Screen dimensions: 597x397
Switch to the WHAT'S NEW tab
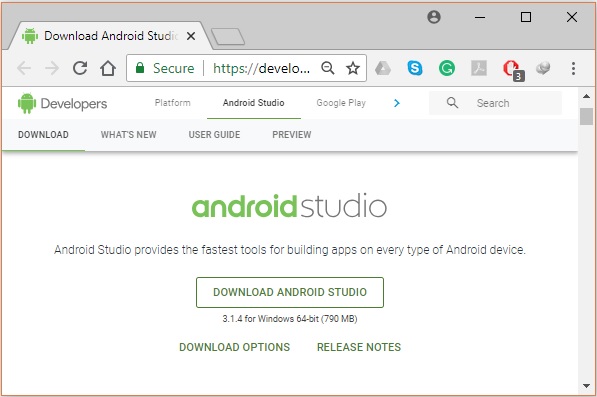pyautogui.click(x=129, y=135)
